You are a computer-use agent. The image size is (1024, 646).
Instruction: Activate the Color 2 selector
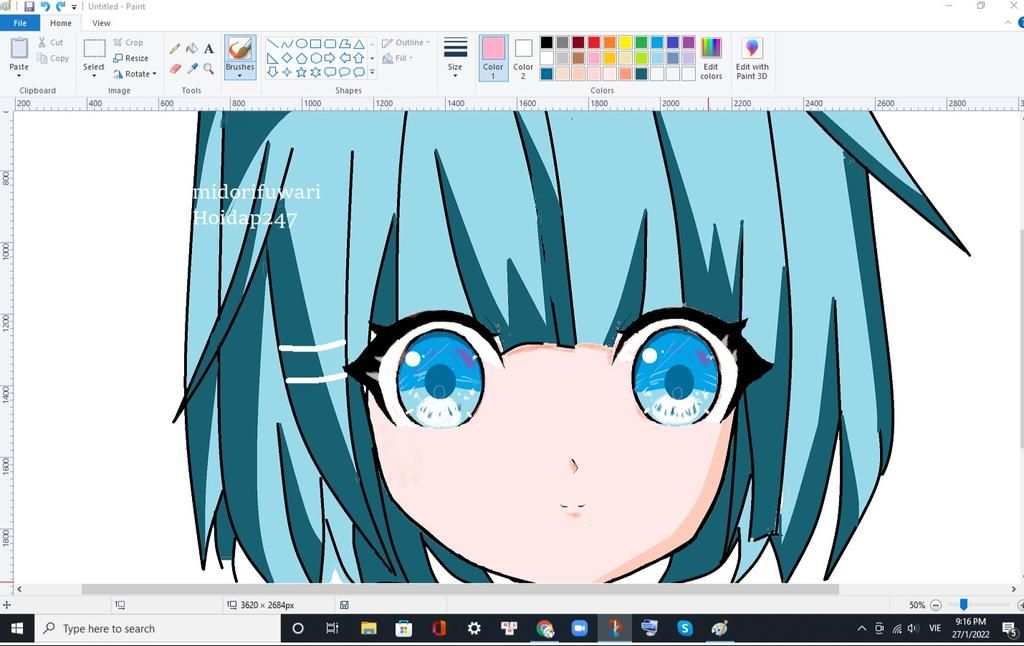click(x=523, y=57)
